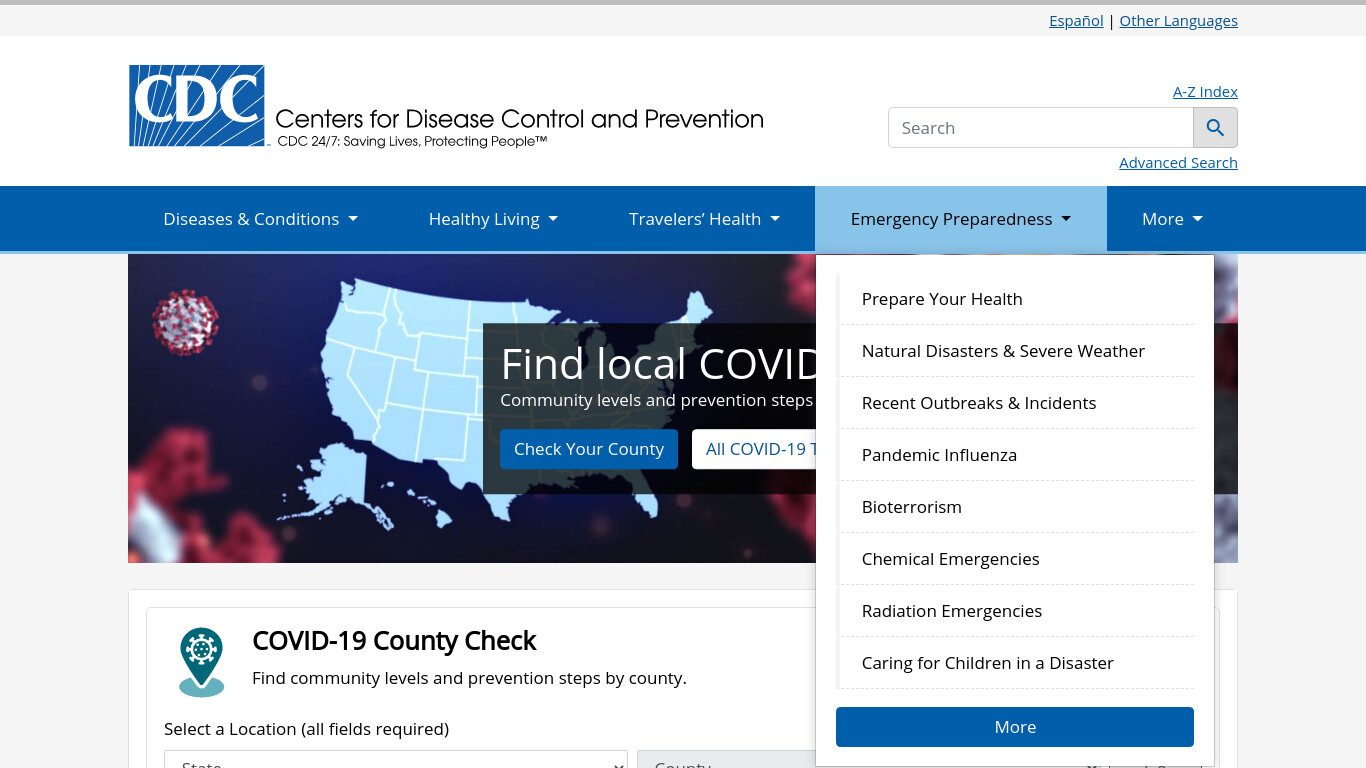Switch to Español language

1076,21
